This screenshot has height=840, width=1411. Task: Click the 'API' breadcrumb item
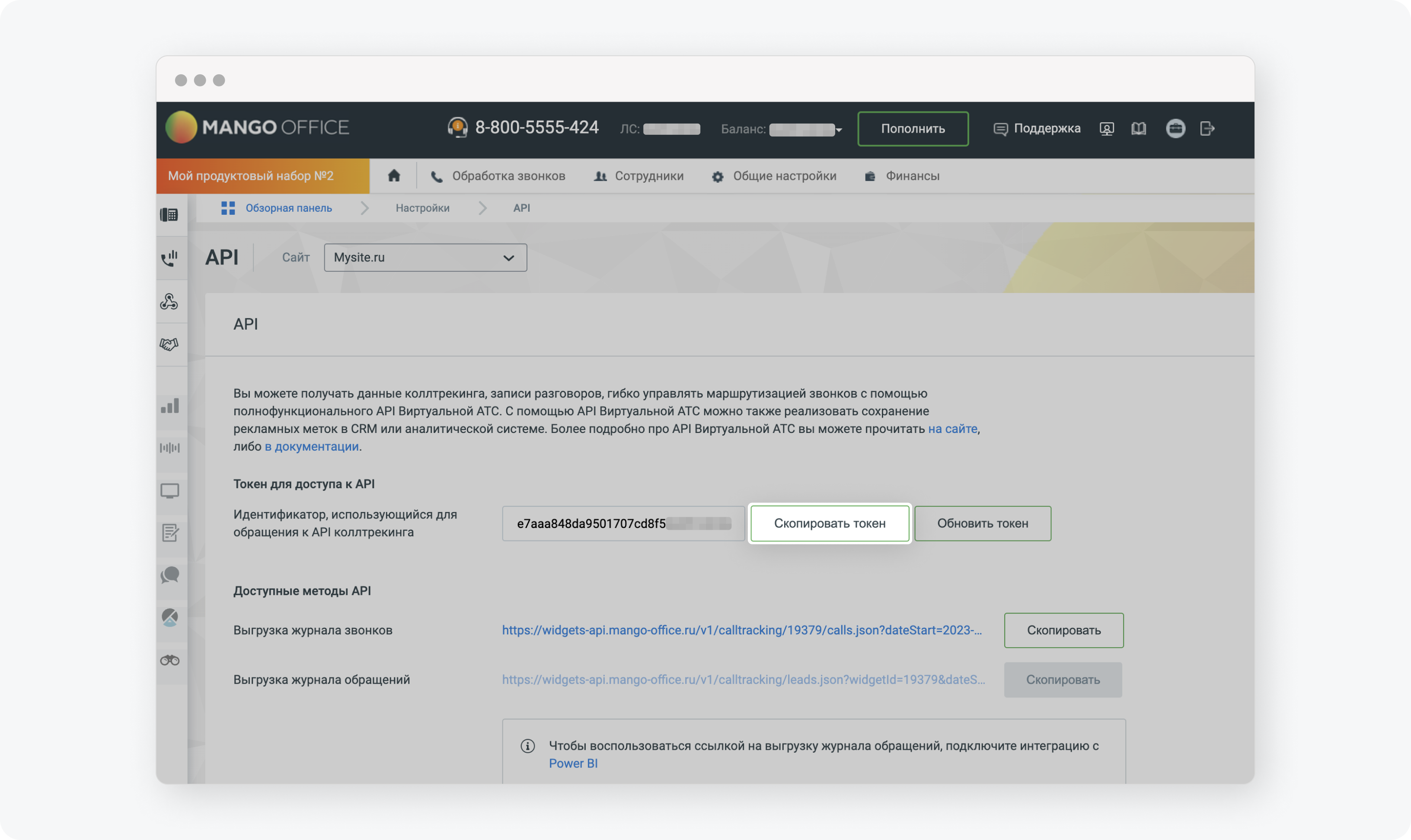[521, 208]
